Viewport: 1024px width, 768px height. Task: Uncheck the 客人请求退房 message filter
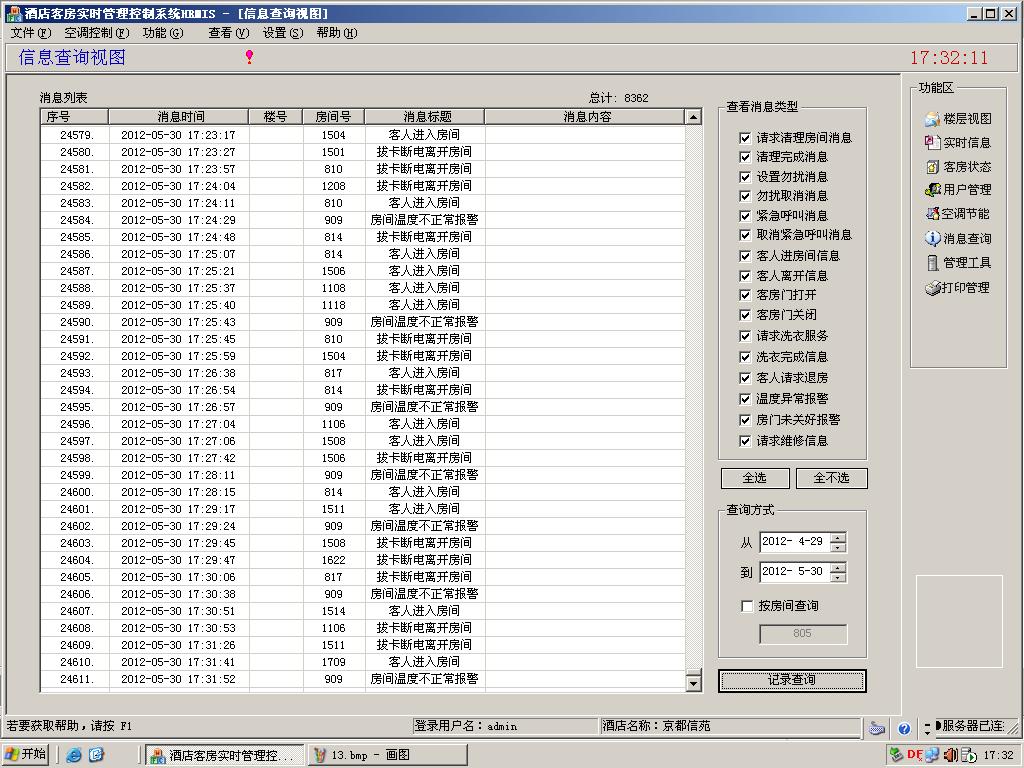(x=745, y=378)
